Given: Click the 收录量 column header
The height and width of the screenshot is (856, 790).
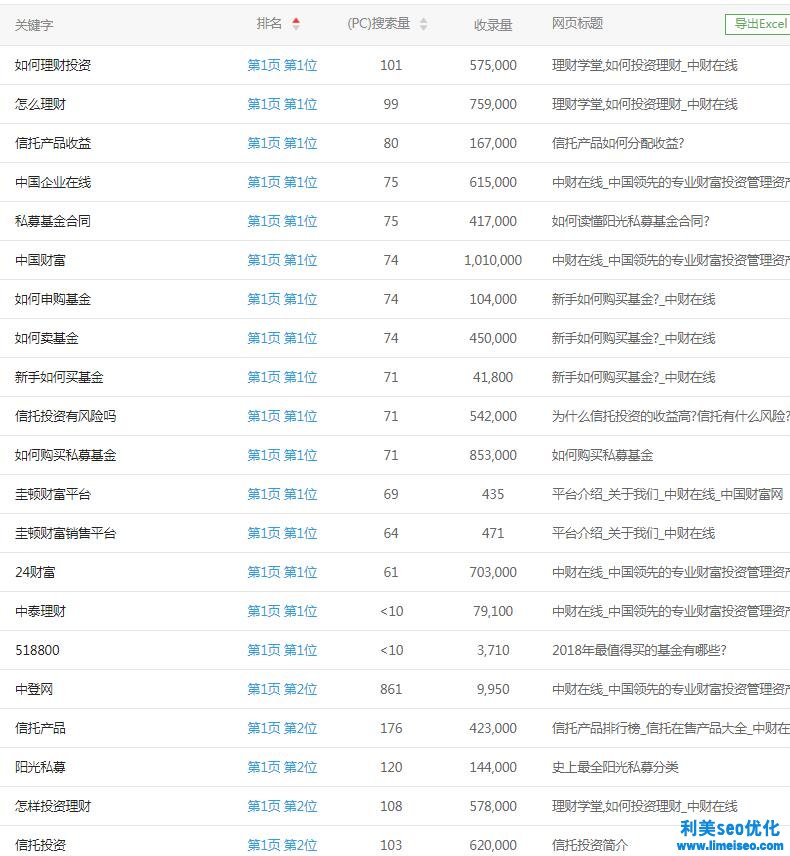Looking at the screenshot, I should point(493,25).
